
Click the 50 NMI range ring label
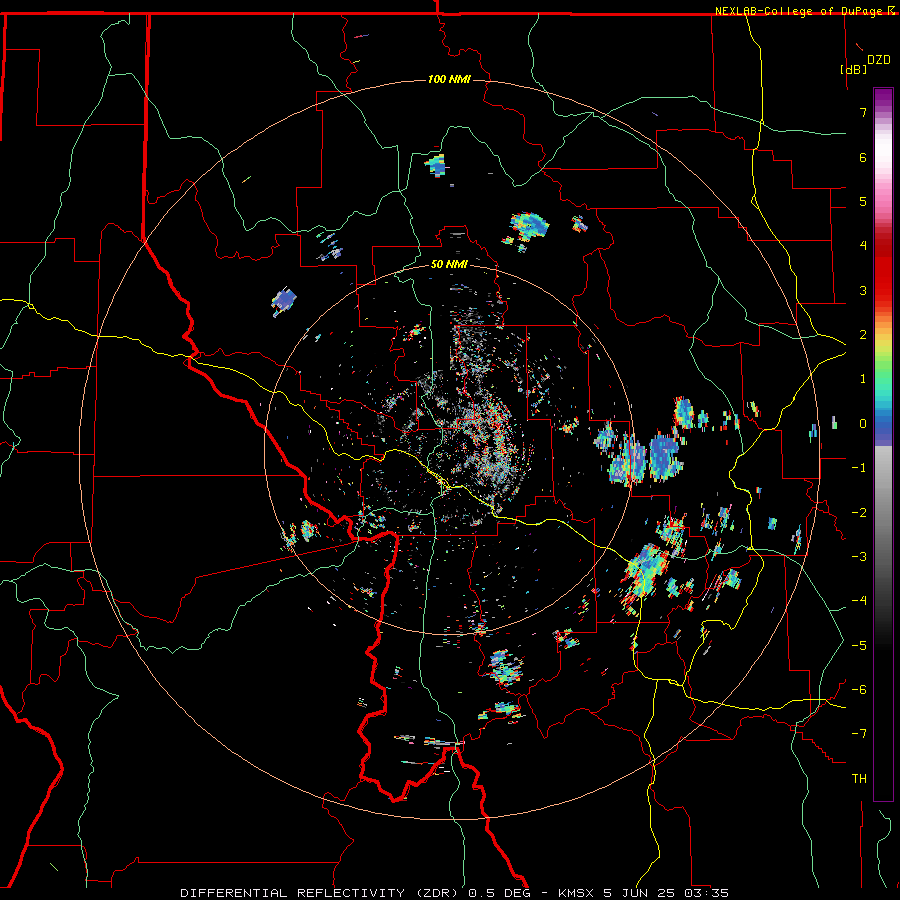coord(449,264)
